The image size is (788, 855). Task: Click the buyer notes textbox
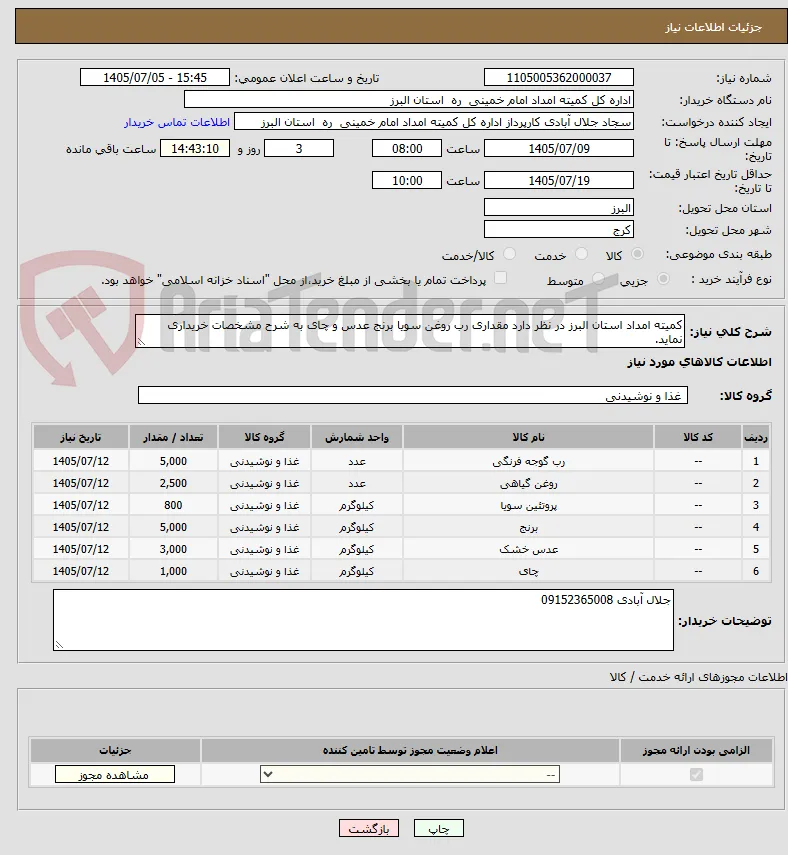(363, 620)
